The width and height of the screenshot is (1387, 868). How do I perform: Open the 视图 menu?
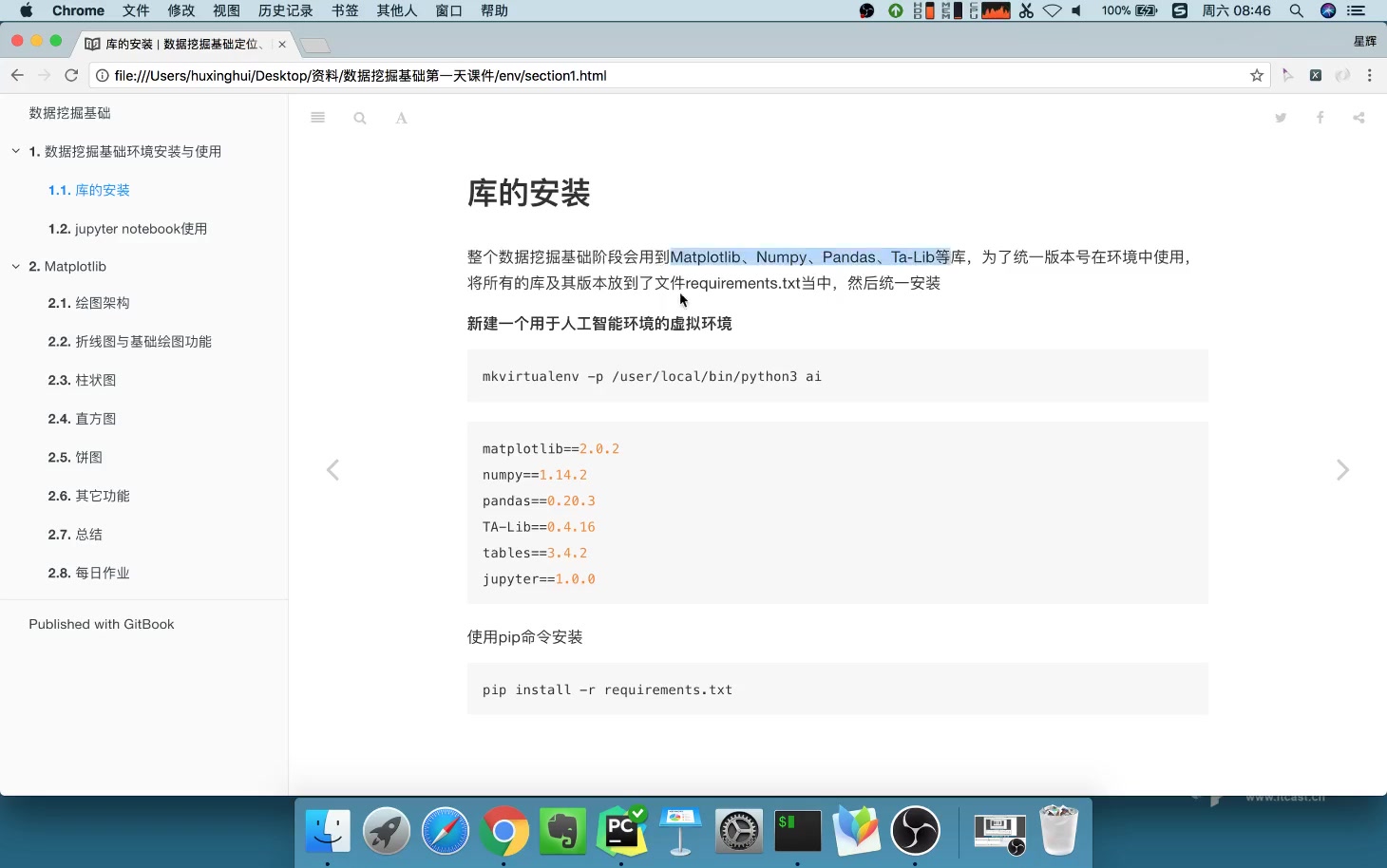[226, 10]
